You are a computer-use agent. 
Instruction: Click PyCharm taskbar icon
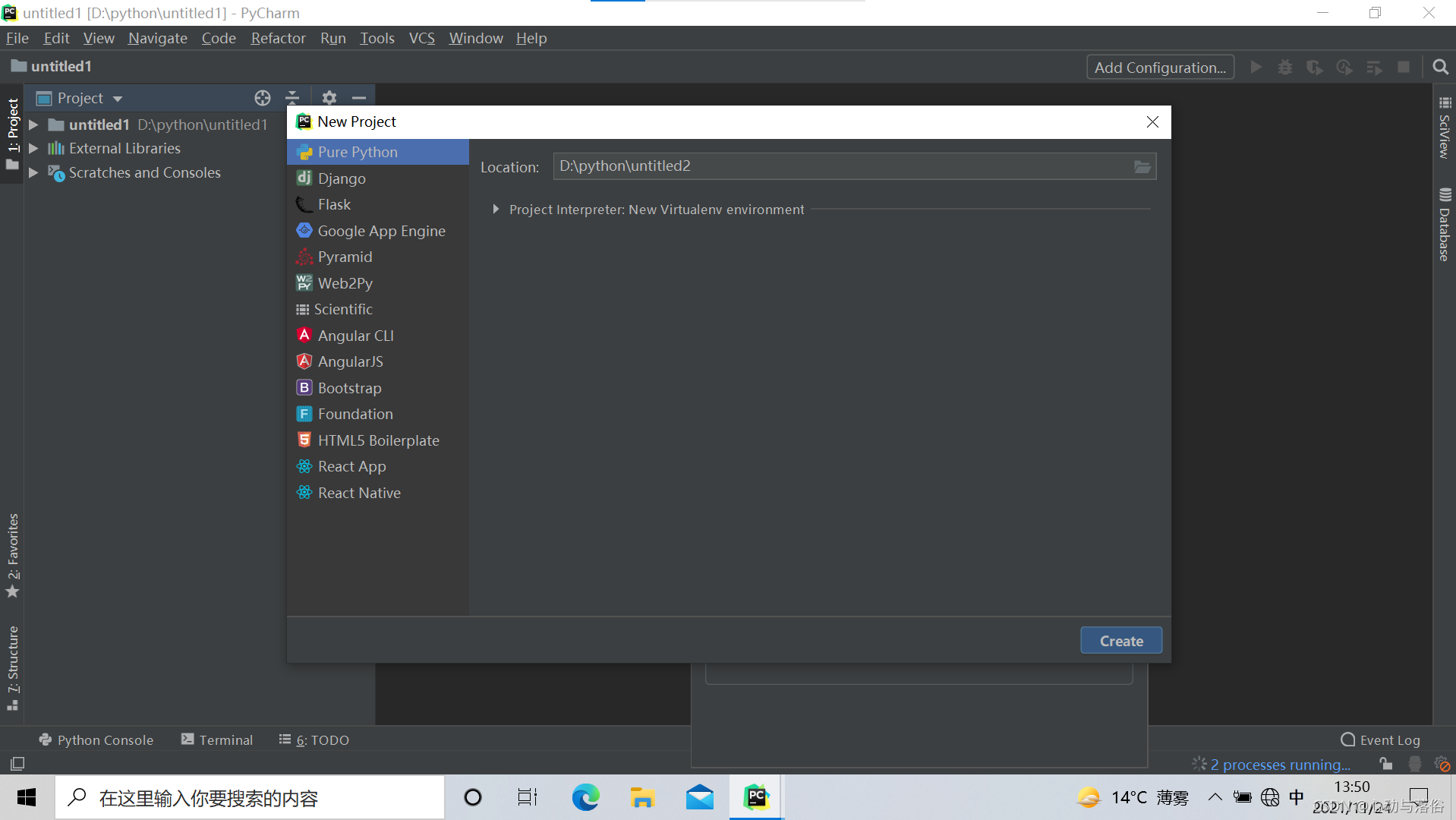click(x=757, y=797)
